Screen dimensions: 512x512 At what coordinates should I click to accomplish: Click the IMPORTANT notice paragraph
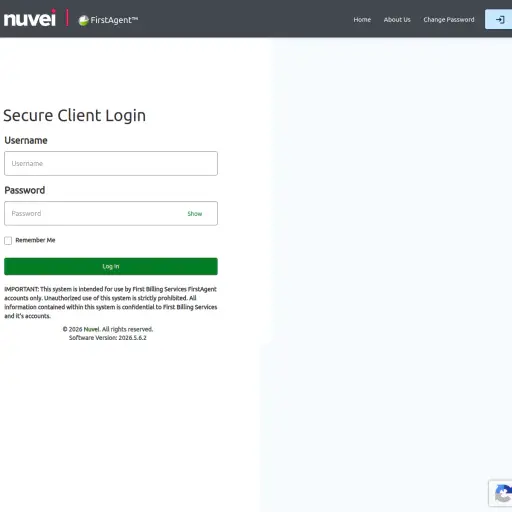[111, 302]
